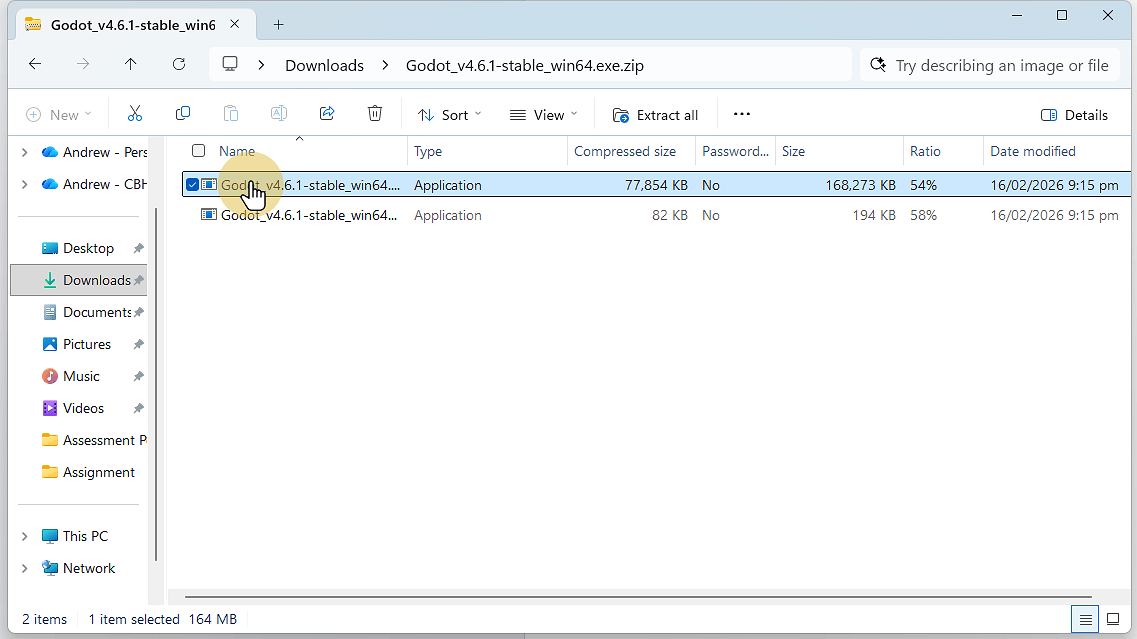Open the View dropdown
Image resolution: width=1137 pixels, height=639 pixels.
542,114
